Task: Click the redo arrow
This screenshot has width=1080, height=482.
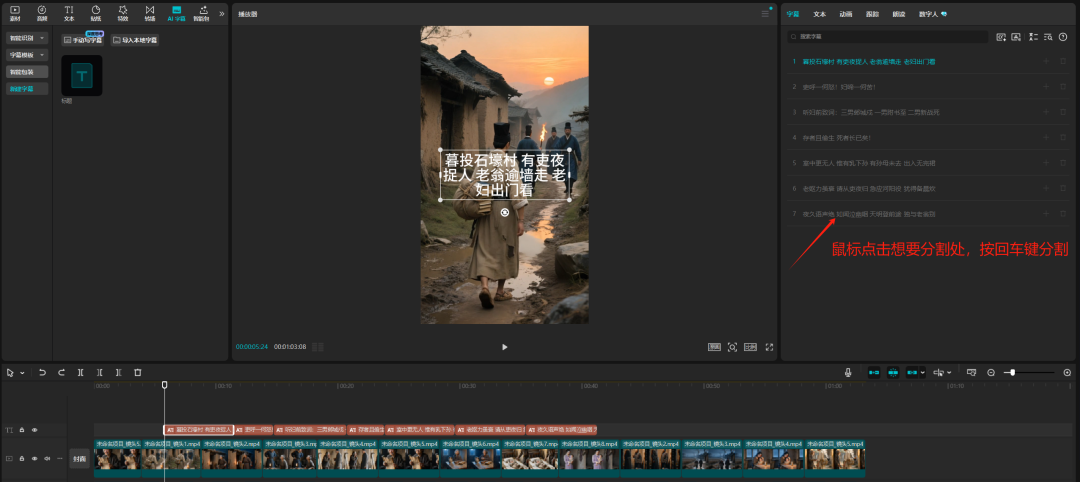Action: (x=61, y=373)
